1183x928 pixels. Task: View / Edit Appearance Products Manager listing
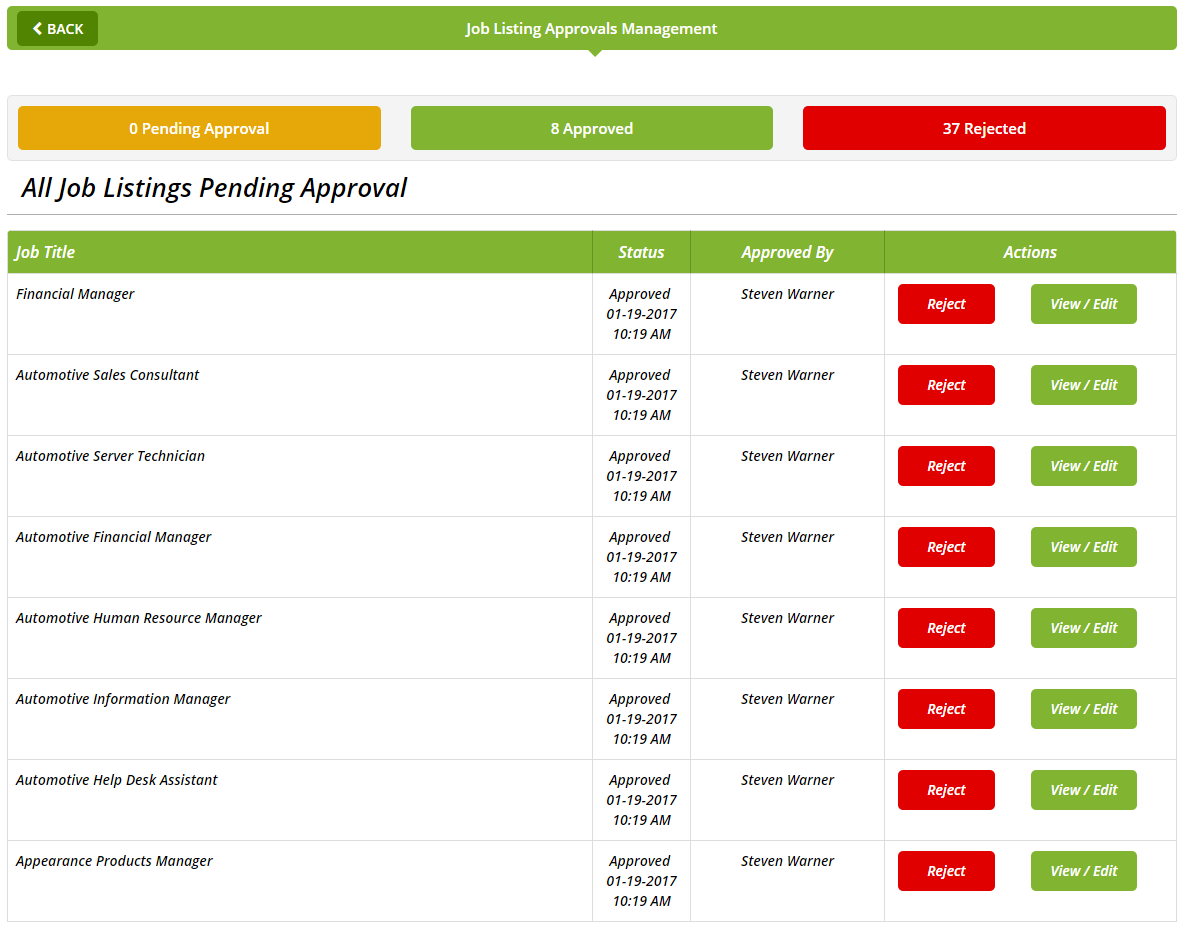click(1083, 871)
